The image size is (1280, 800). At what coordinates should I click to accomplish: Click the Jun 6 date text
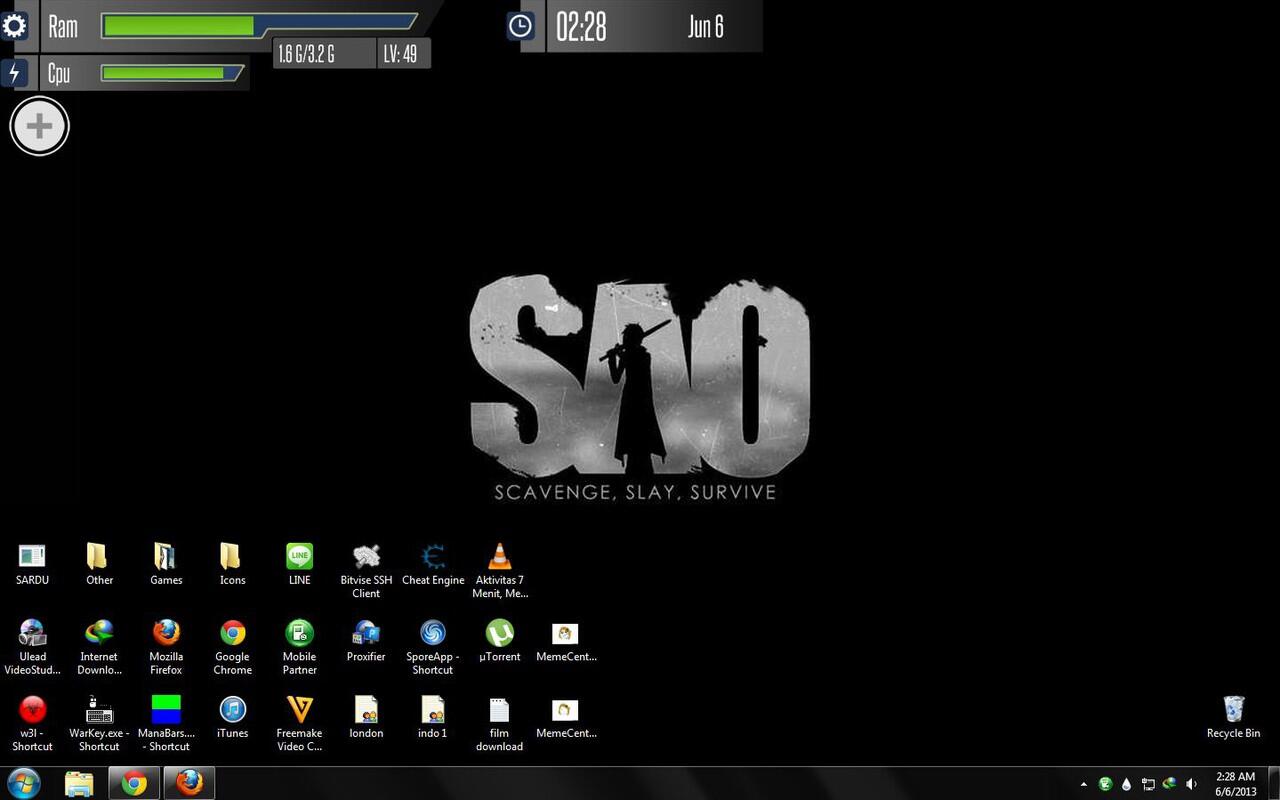pos(705,26)
